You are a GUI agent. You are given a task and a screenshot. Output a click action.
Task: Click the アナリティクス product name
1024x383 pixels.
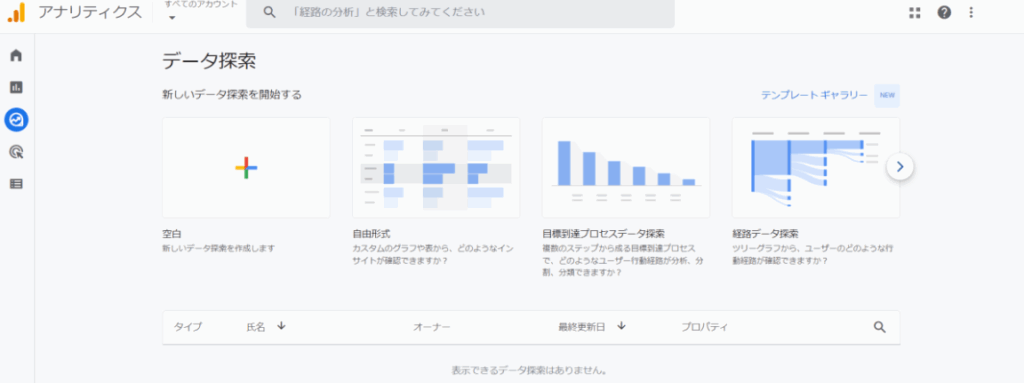point(89,12)
